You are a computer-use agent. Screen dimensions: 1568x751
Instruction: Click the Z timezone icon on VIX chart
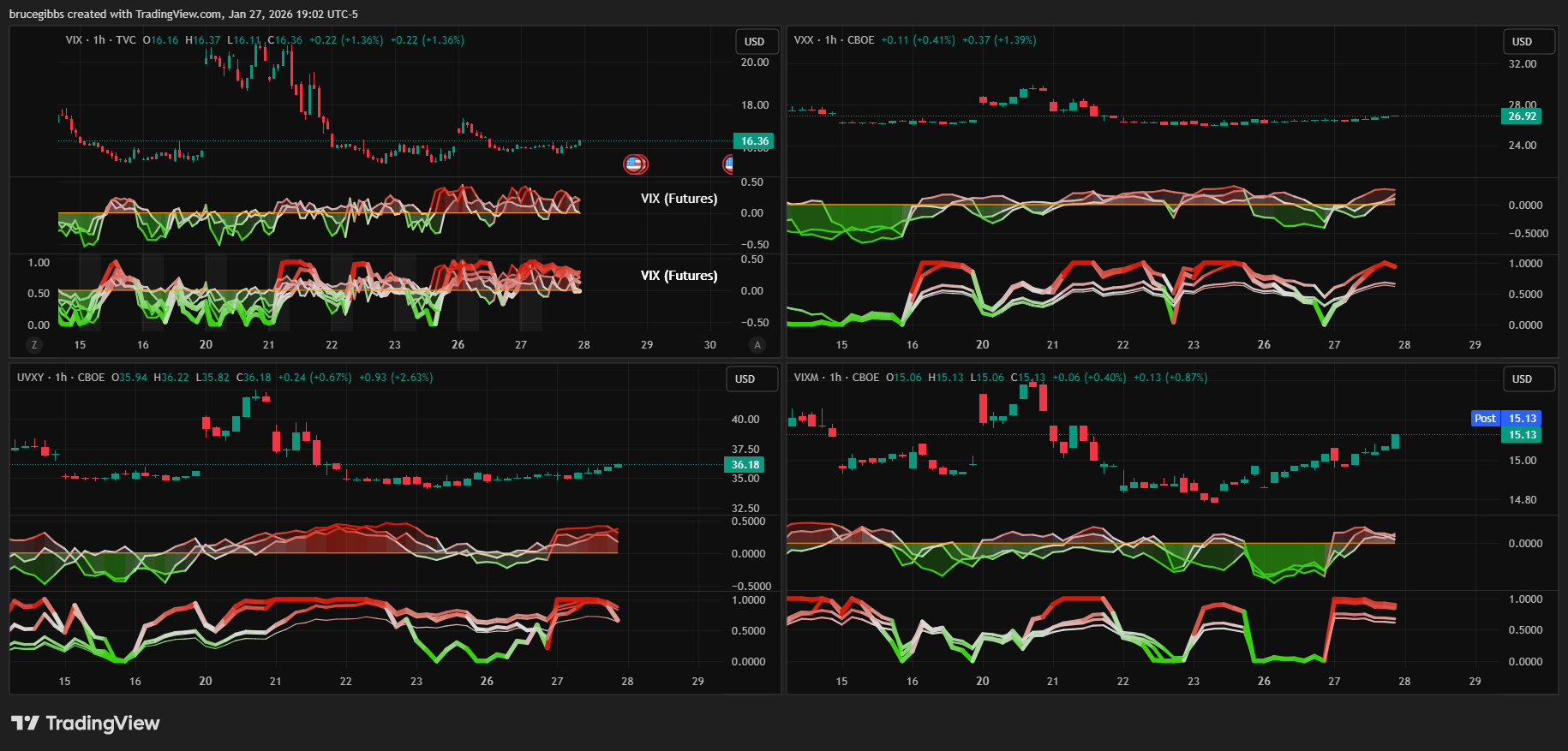[34, 345]
